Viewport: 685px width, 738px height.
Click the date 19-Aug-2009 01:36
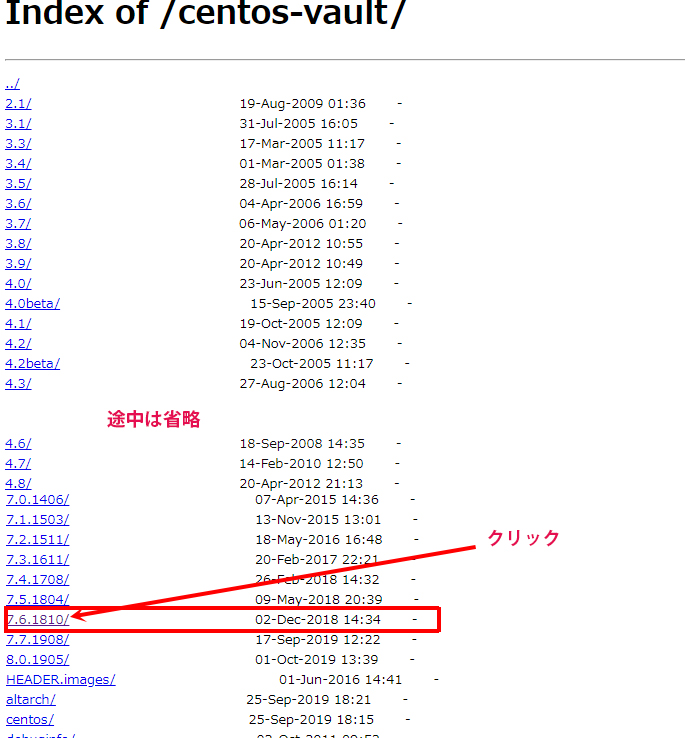point(303,104)
